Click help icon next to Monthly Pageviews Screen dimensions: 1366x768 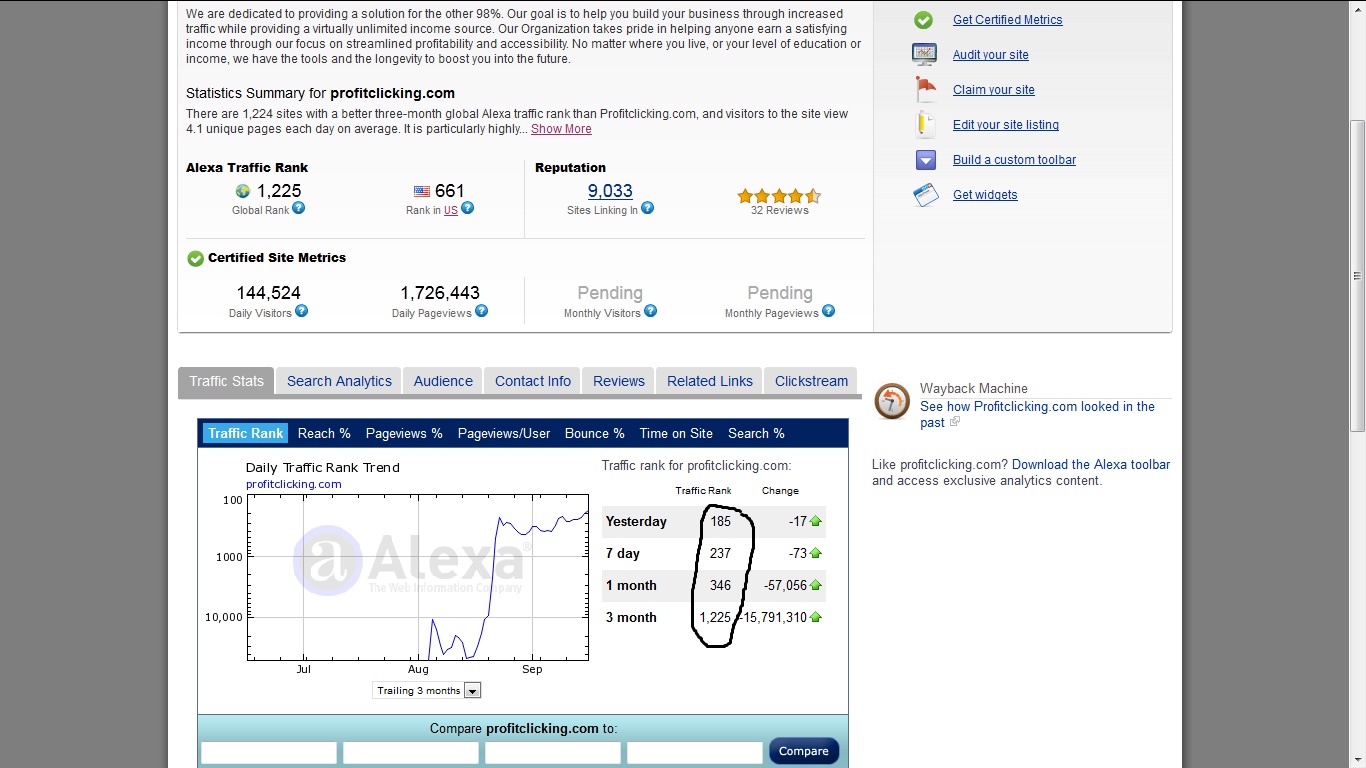tap(828, 311)
